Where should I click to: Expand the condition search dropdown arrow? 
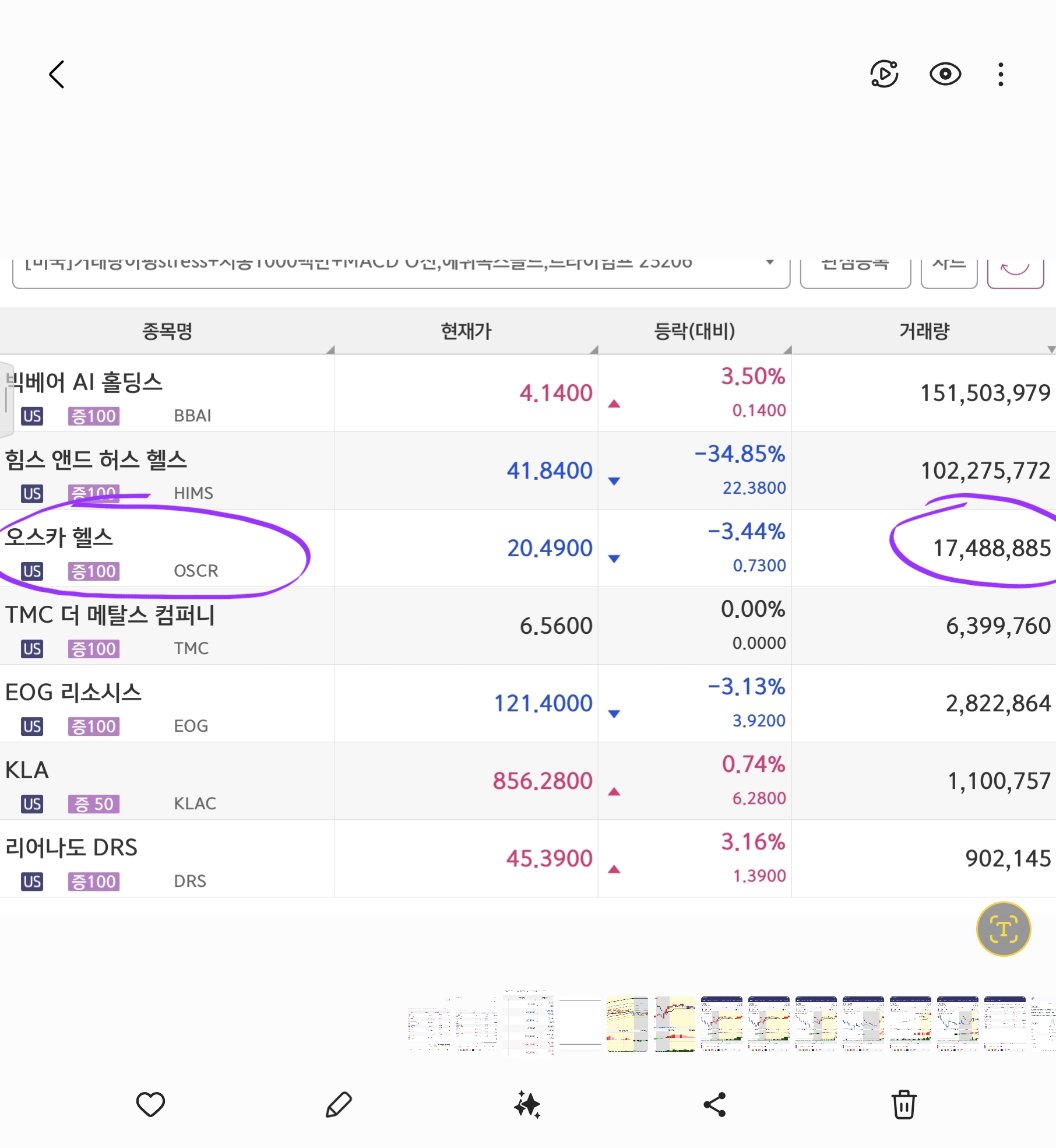(x=770, y=262)
